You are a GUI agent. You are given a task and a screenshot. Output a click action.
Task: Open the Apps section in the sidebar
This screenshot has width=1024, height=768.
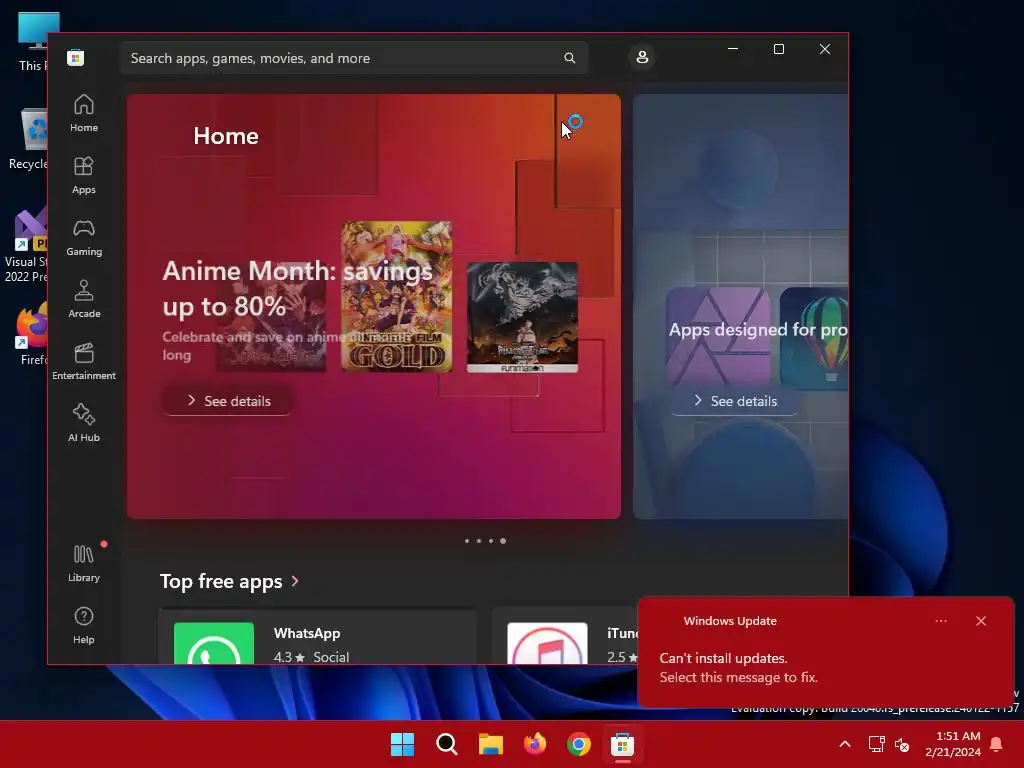(84, 176)
